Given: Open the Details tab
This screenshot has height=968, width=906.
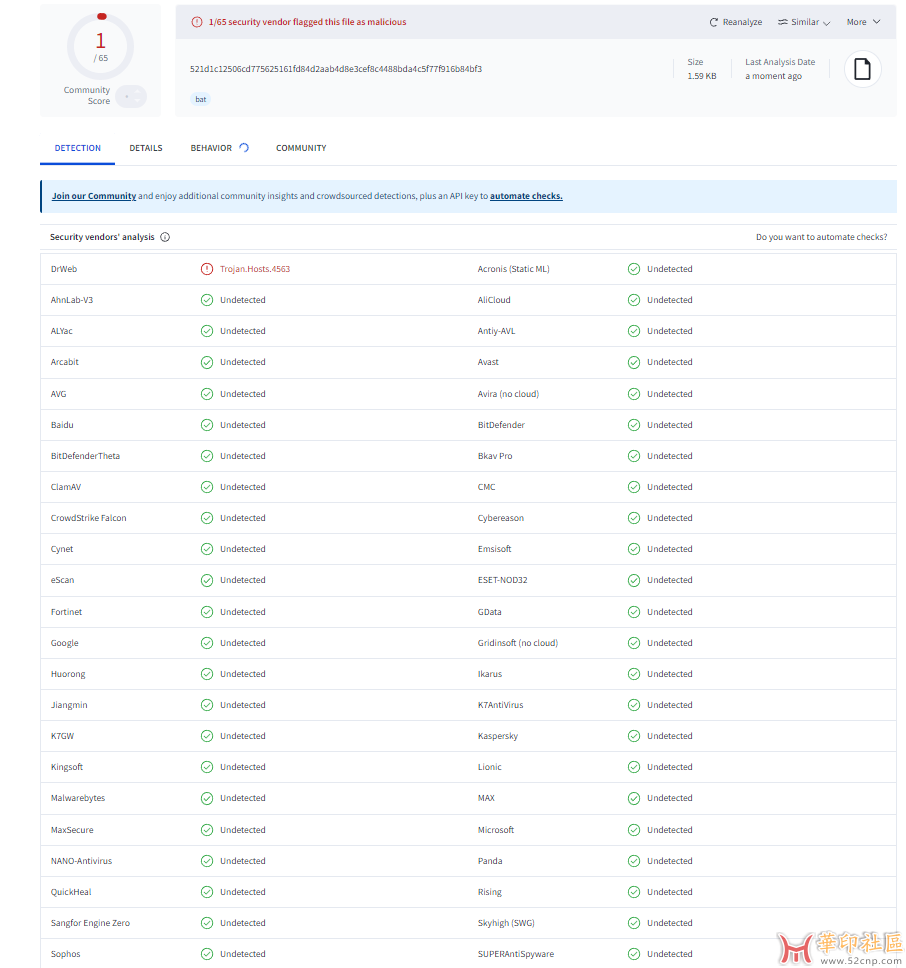Looking at the screenshot, I should coord(146,148).
